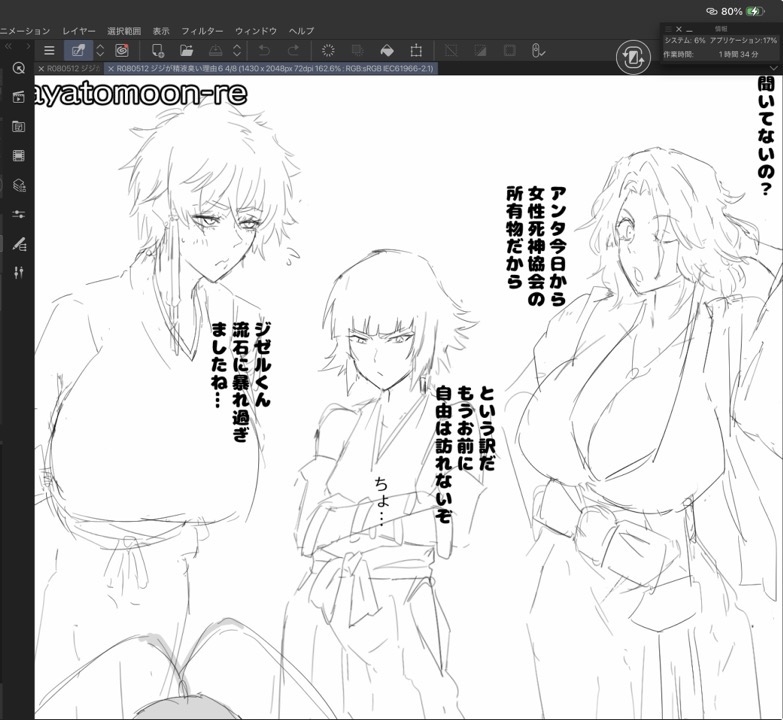
Task: Open the アニメーション menu
Action: coord(25,31)
